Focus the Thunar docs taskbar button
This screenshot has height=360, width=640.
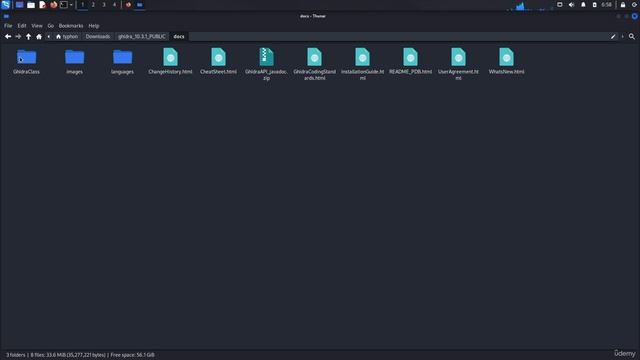[139, 5]
